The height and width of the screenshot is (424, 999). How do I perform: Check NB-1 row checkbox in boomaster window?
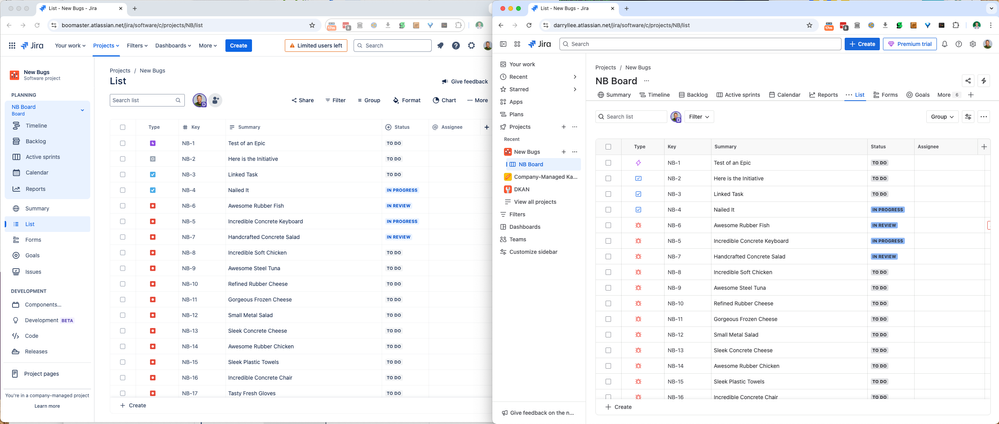122,143
